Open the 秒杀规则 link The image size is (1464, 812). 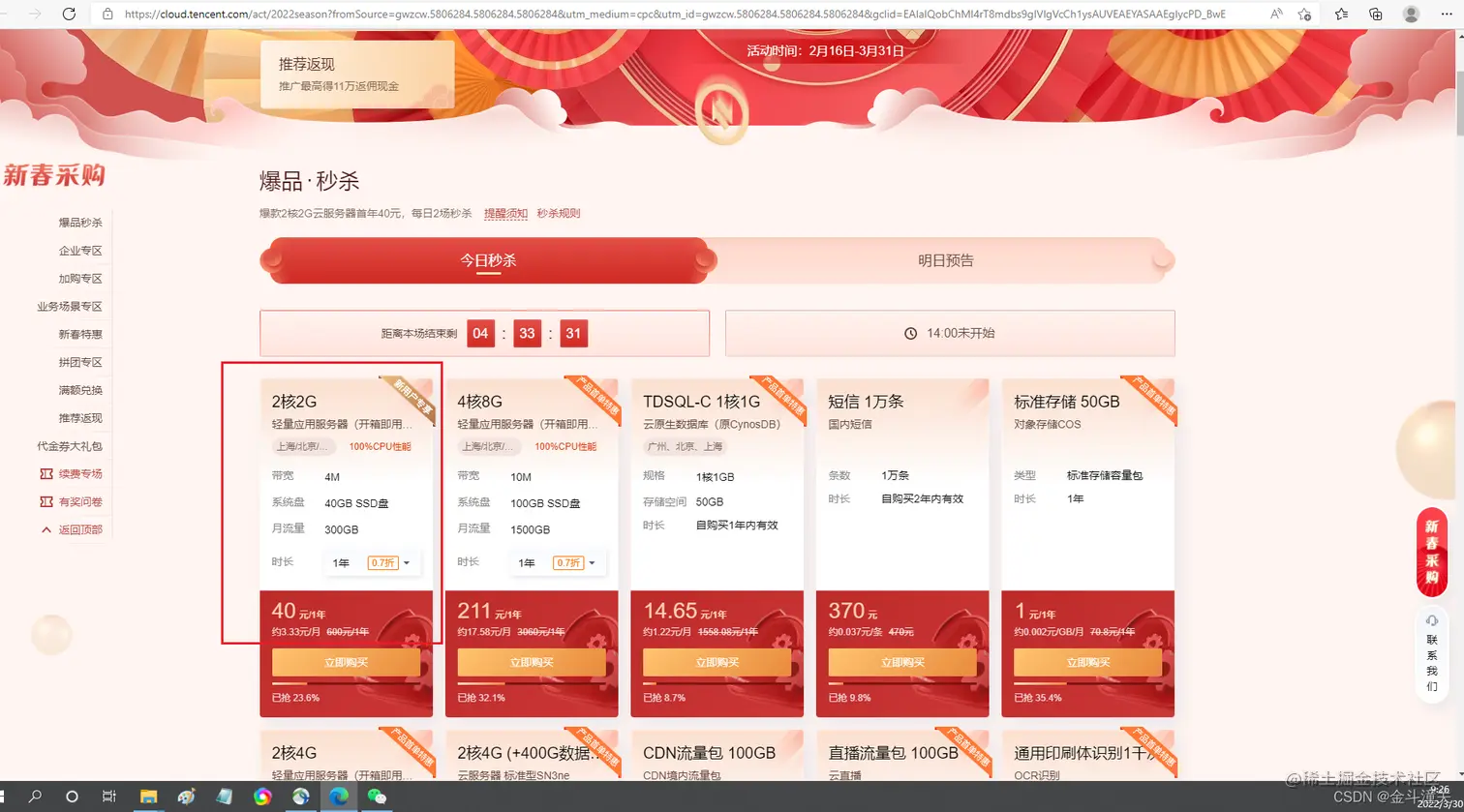click(559, 213)
